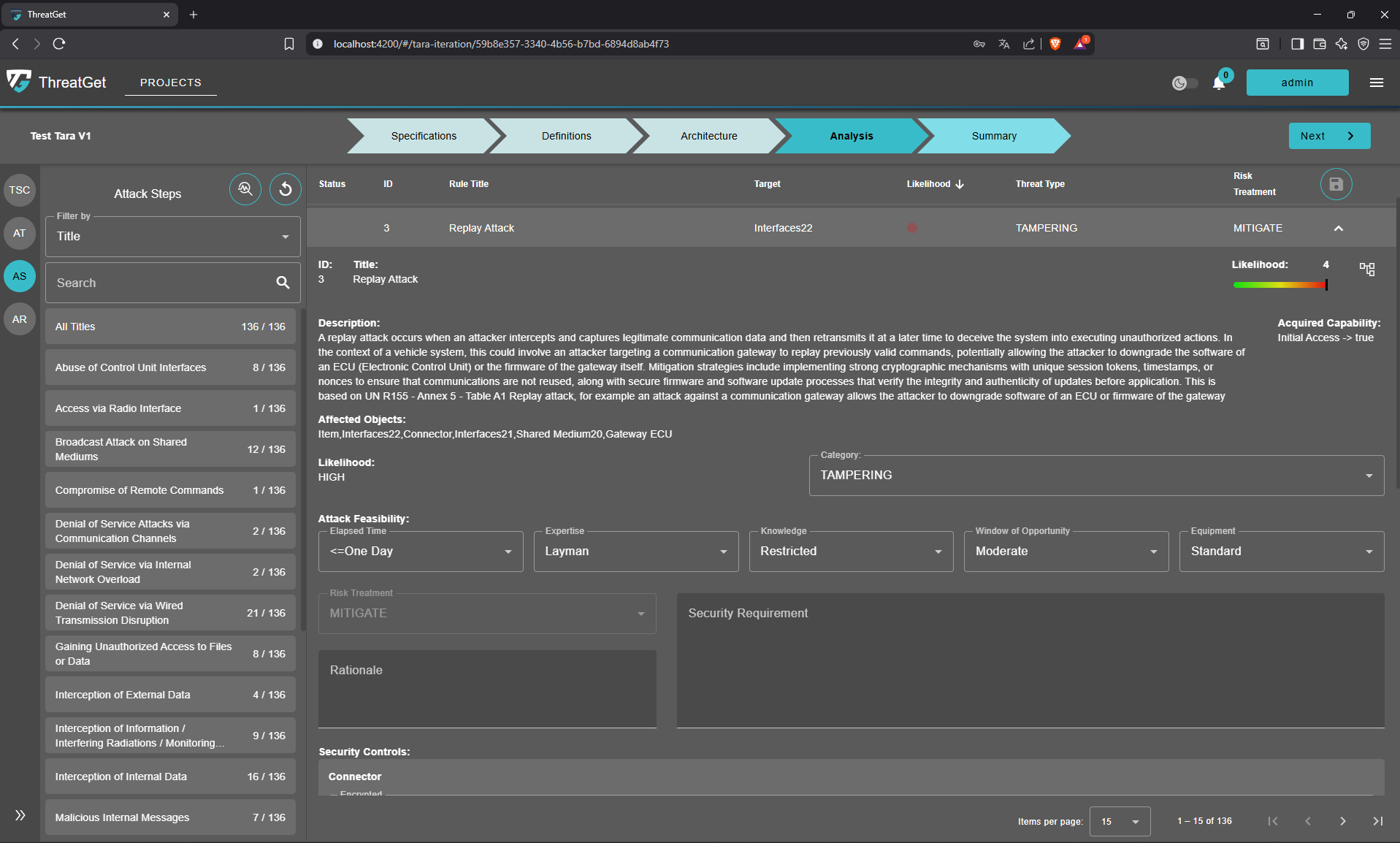Select the TSC sidebar circle icon
Image resolution: width=1400 pixels, height=843 pixels.
pos(20,190)
